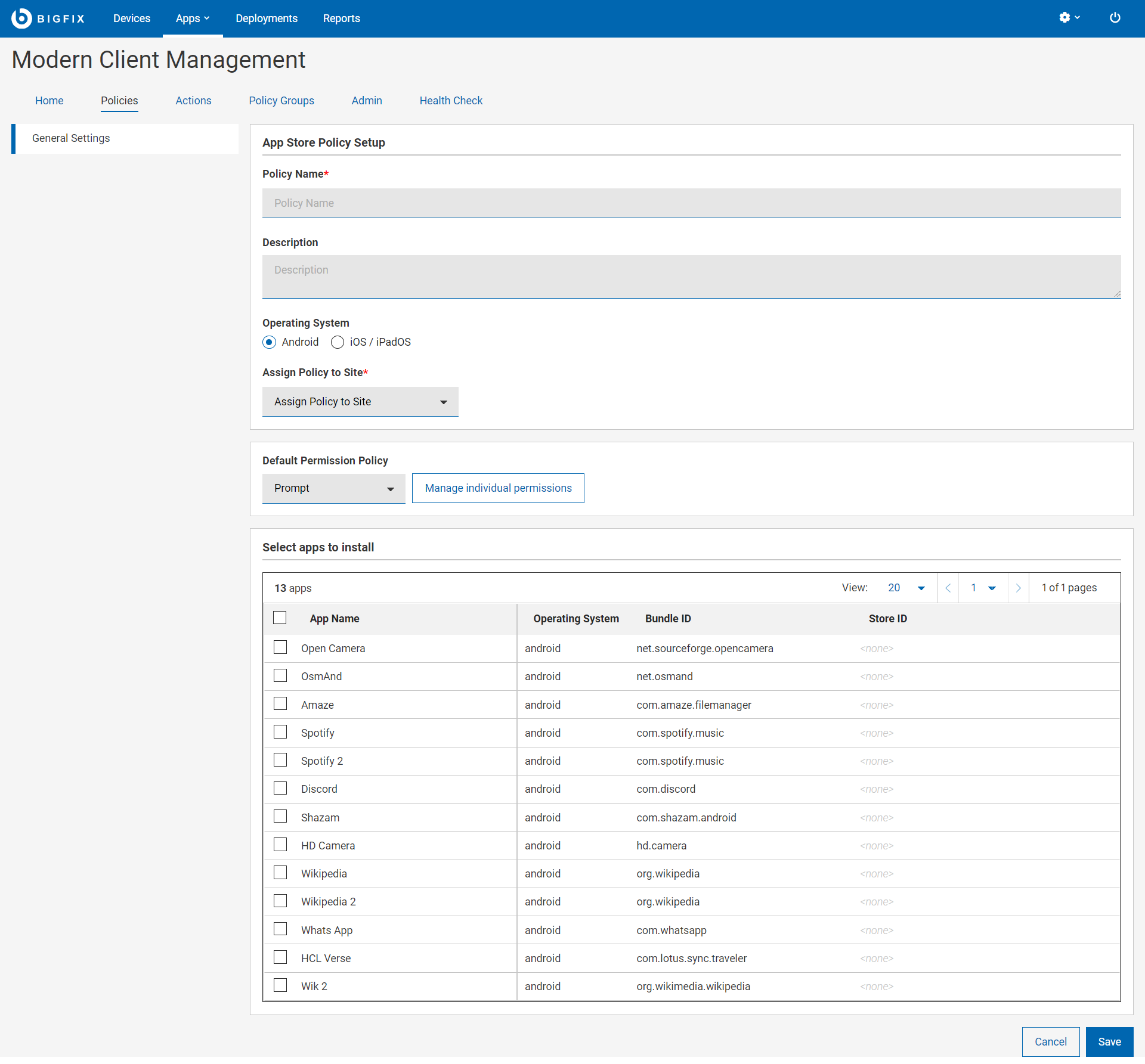
Task: Click the Apps menu chevron
Action: click(x=207, y=18)
